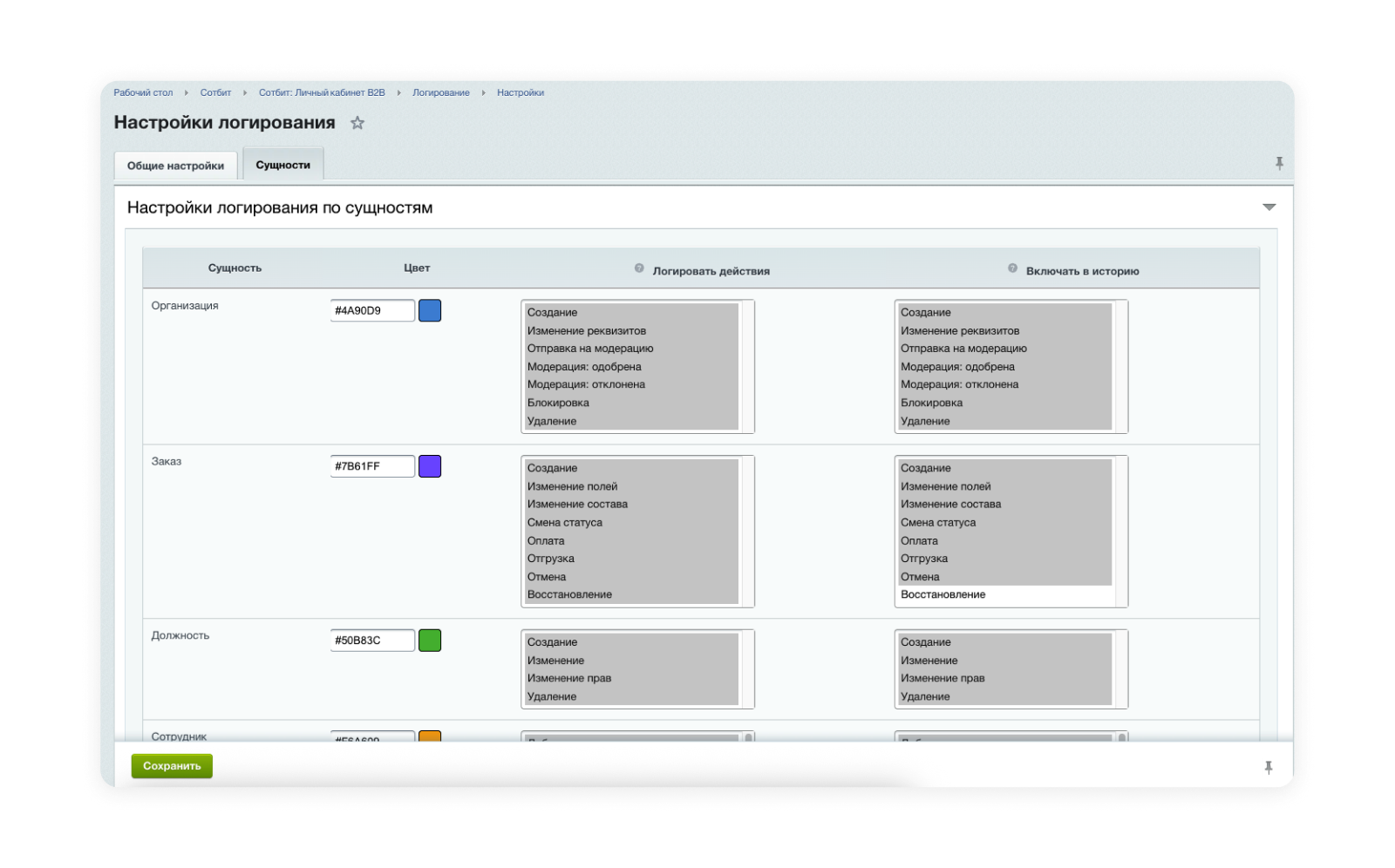Pin the Save bar with bottom pin icon
Image resolution: width=1395 pixels, height=868 pixels.
1269,767
